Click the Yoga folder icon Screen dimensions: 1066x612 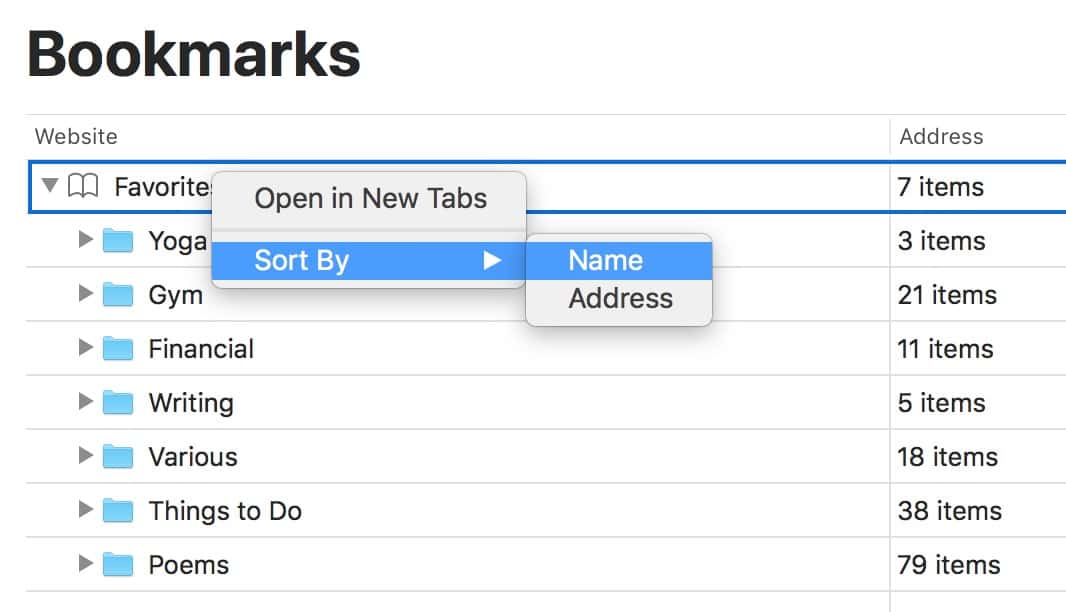tap(118, 241)
